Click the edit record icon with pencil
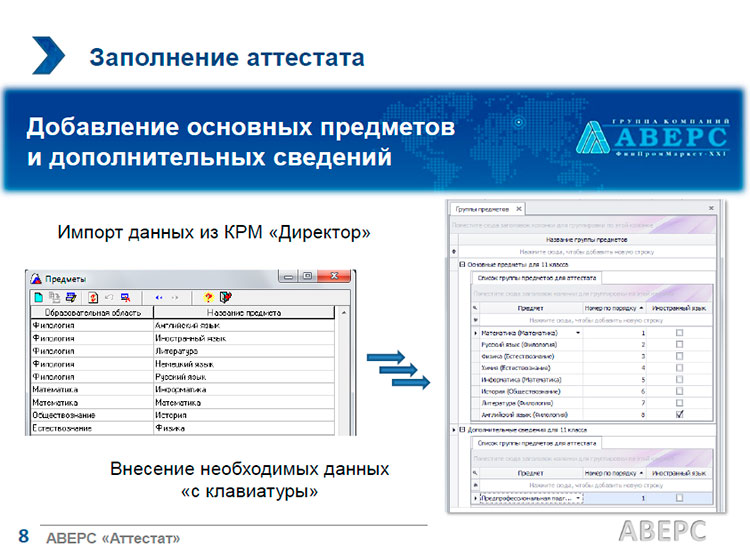 (71, 298)
